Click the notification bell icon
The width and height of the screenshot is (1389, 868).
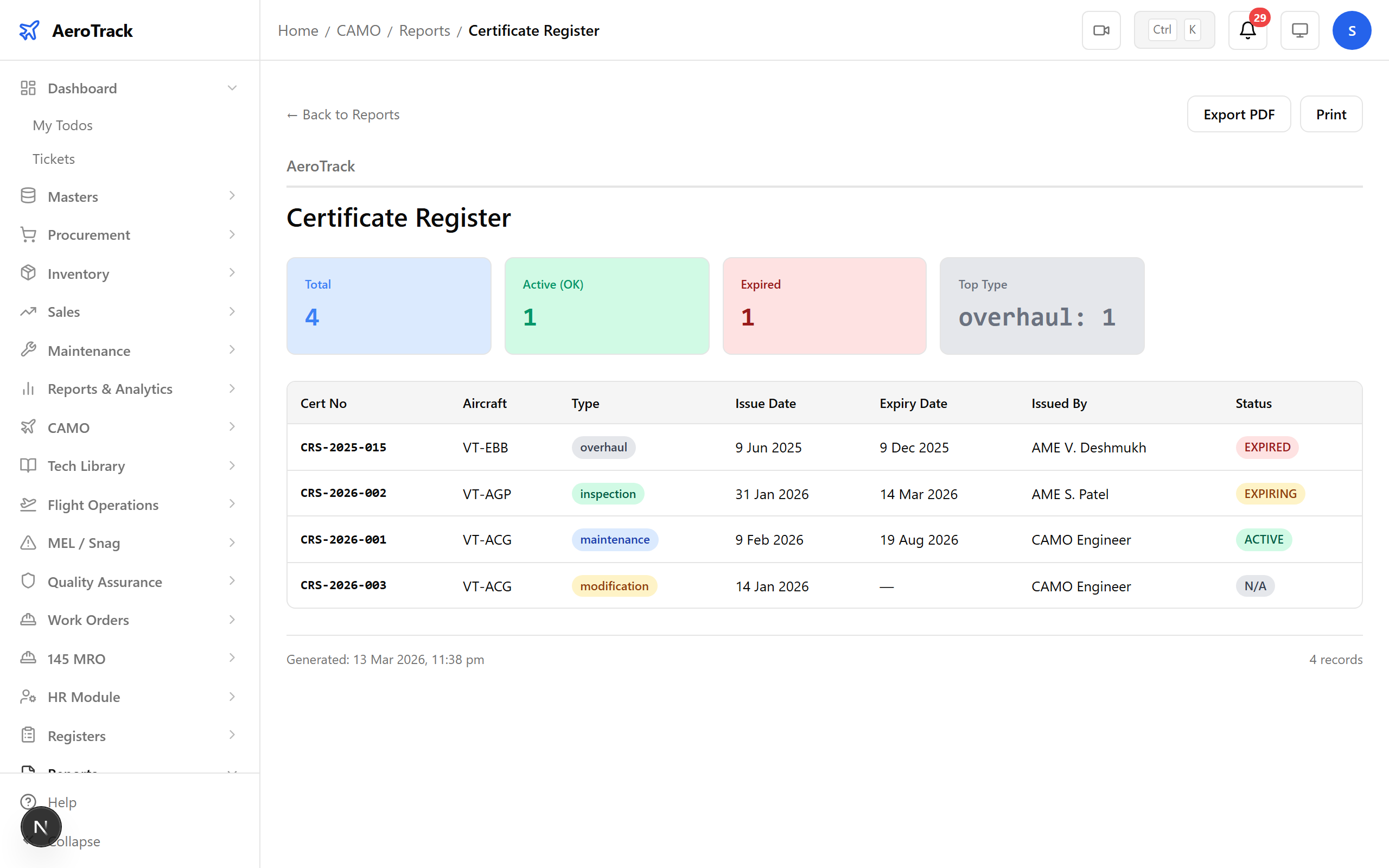[1247, 30]
